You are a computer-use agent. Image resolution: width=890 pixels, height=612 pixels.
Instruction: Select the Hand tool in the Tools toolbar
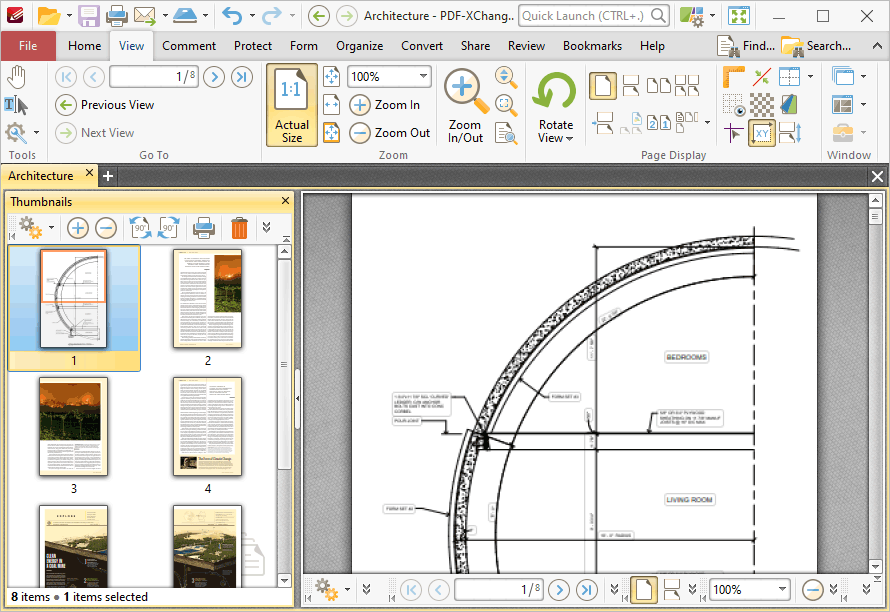pos(14,76)
